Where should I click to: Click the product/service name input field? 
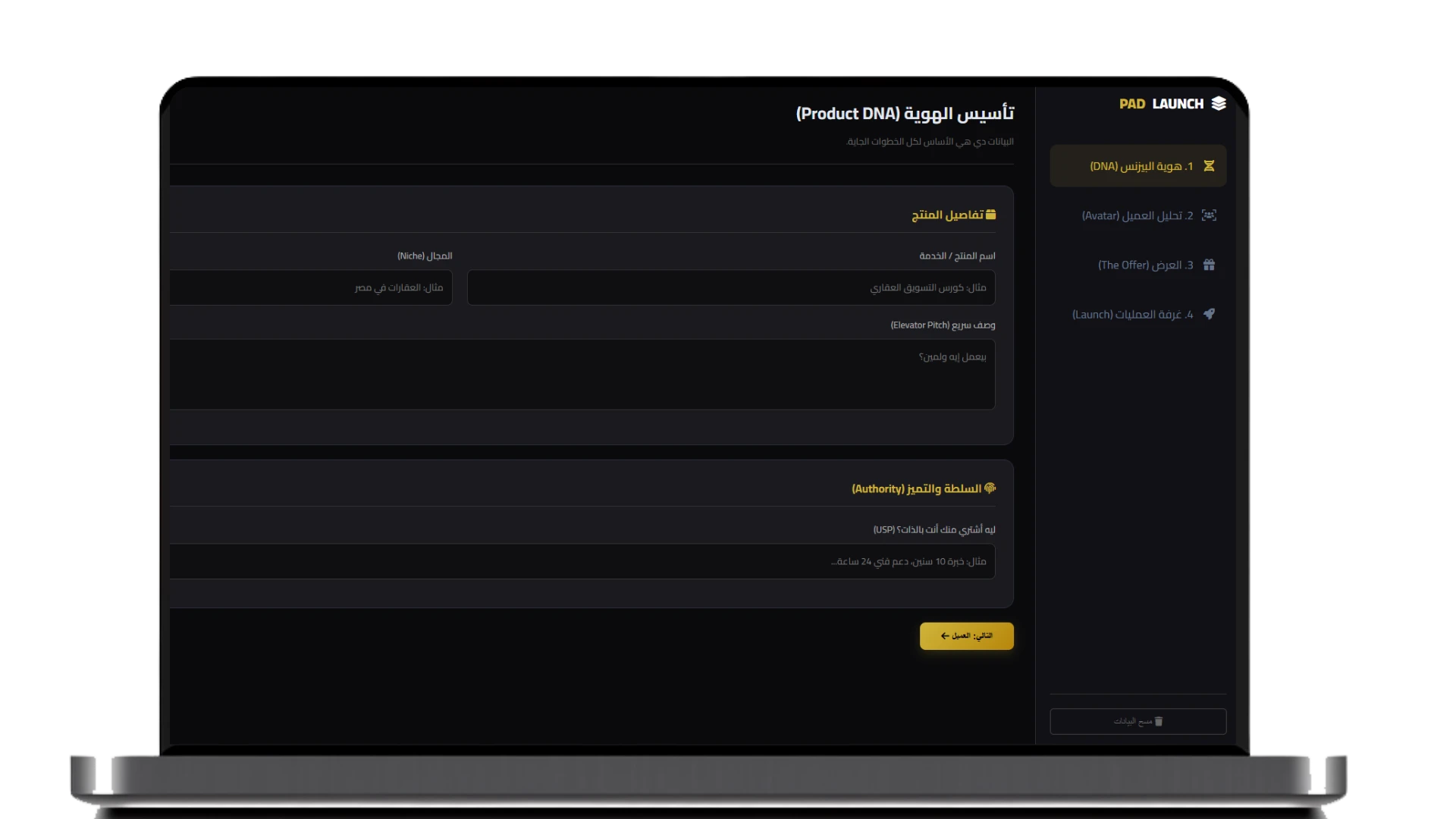[x=731, y=288]
